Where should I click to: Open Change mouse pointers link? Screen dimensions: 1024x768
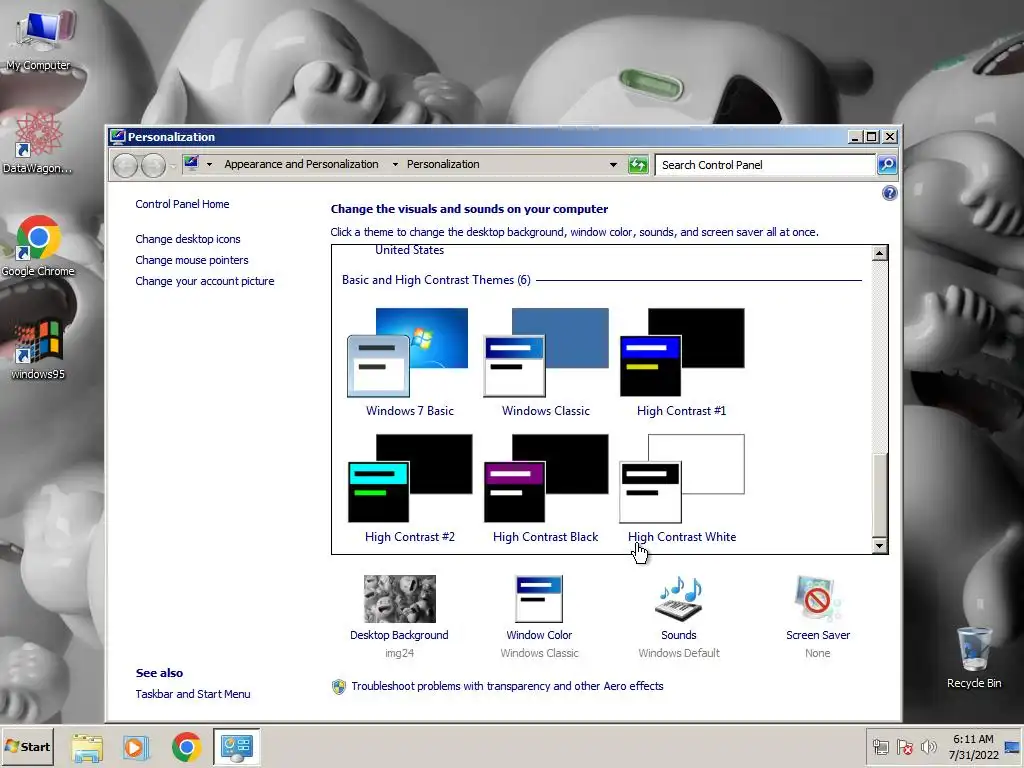(x=191, y=260)
